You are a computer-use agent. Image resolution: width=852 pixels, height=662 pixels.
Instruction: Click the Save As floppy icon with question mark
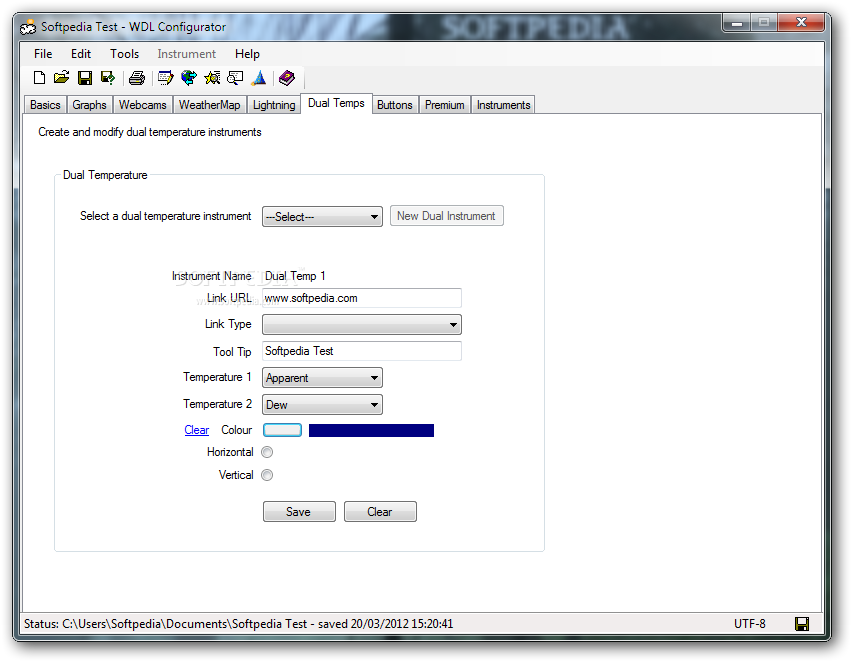click(x=108, y=78)
